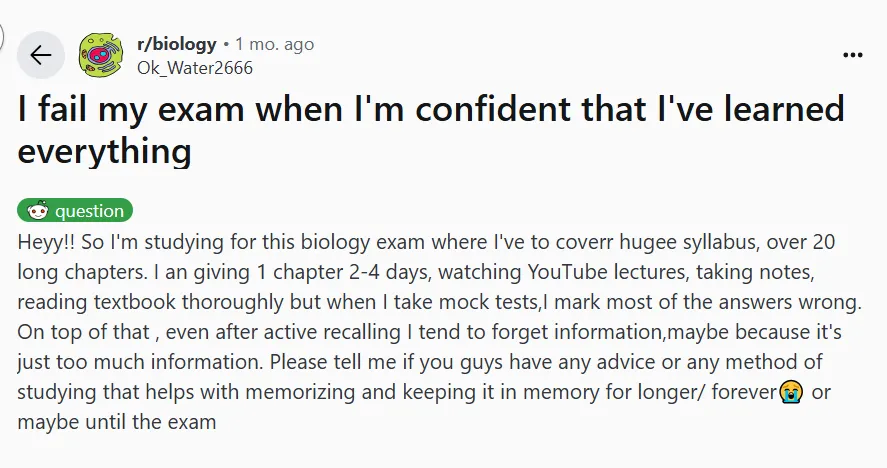Open the three-dot post options menu
This screenshot has width=887, height=468.
pyautogui.click(x=852, y=55)
